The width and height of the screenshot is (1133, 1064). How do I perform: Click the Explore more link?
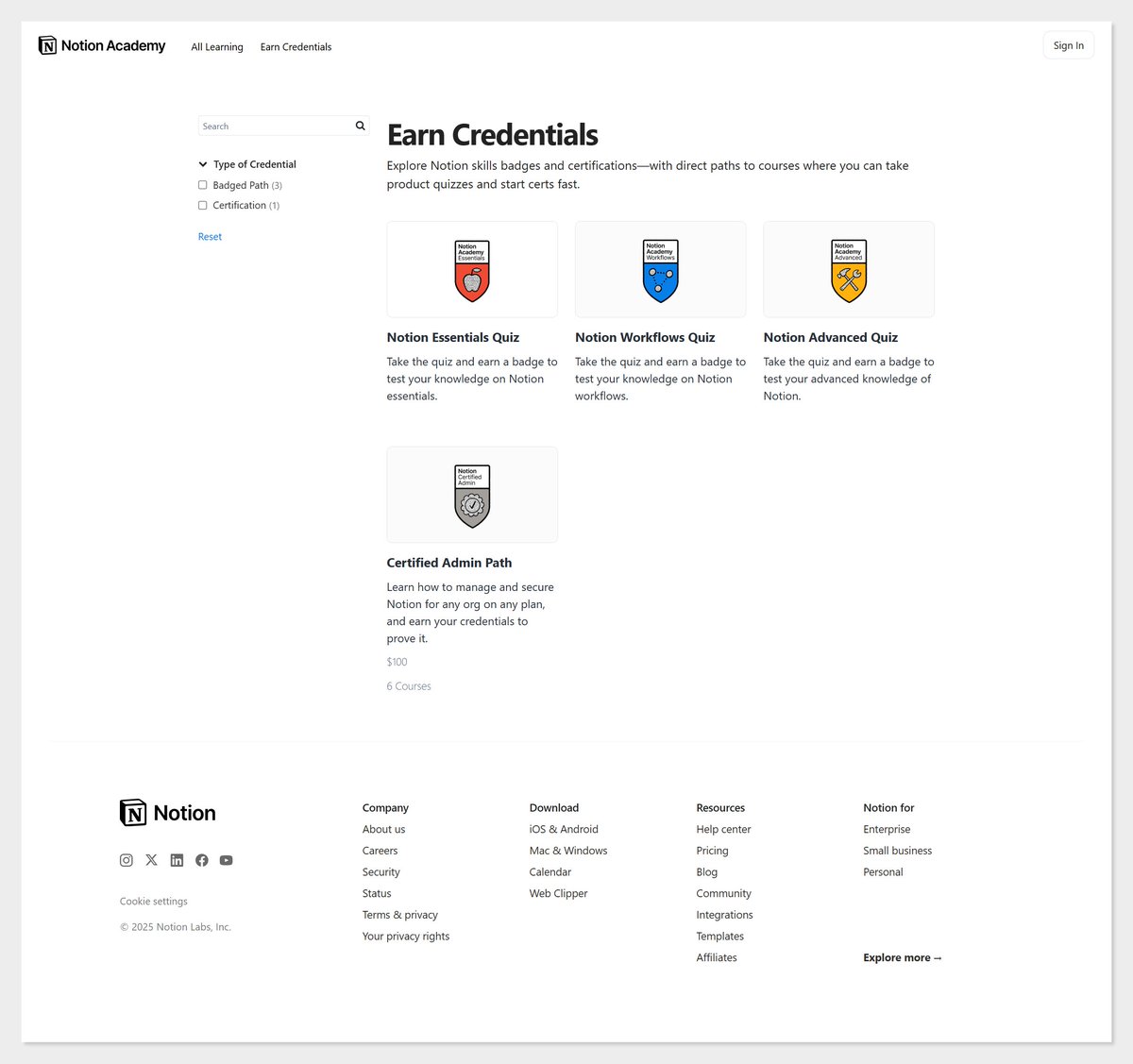pos(903,957)
